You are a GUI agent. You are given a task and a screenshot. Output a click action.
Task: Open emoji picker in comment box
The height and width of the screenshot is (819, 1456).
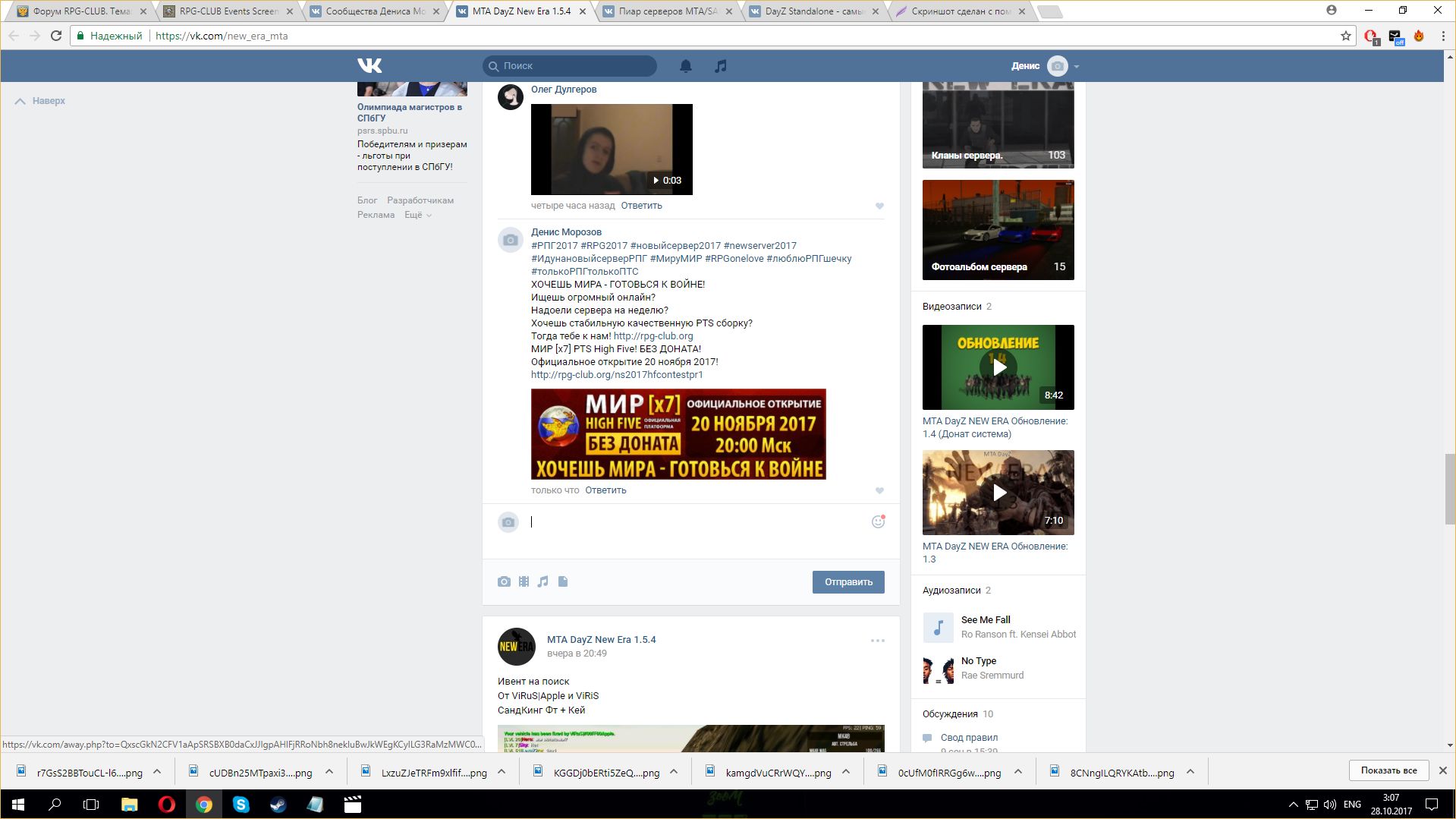(878, 521)
